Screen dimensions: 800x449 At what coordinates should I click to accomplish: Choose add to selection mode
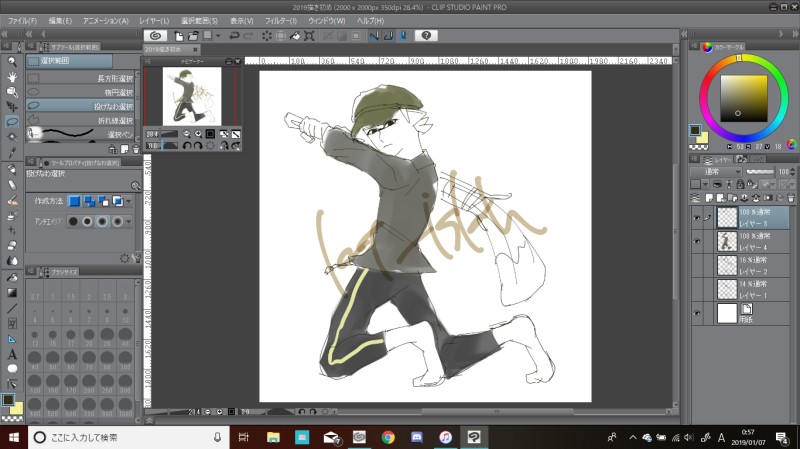(x=89, y=201)
